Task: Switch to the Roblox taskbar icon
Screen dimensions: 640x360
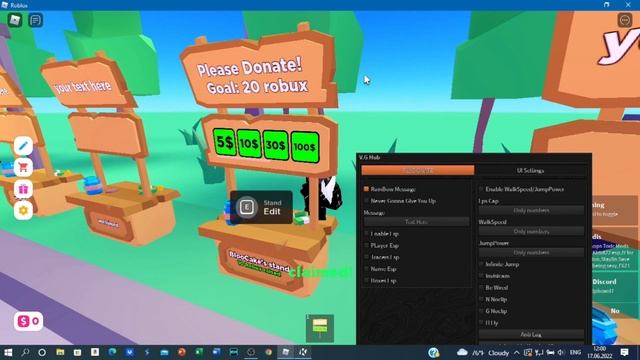Action: click(285, 352)
